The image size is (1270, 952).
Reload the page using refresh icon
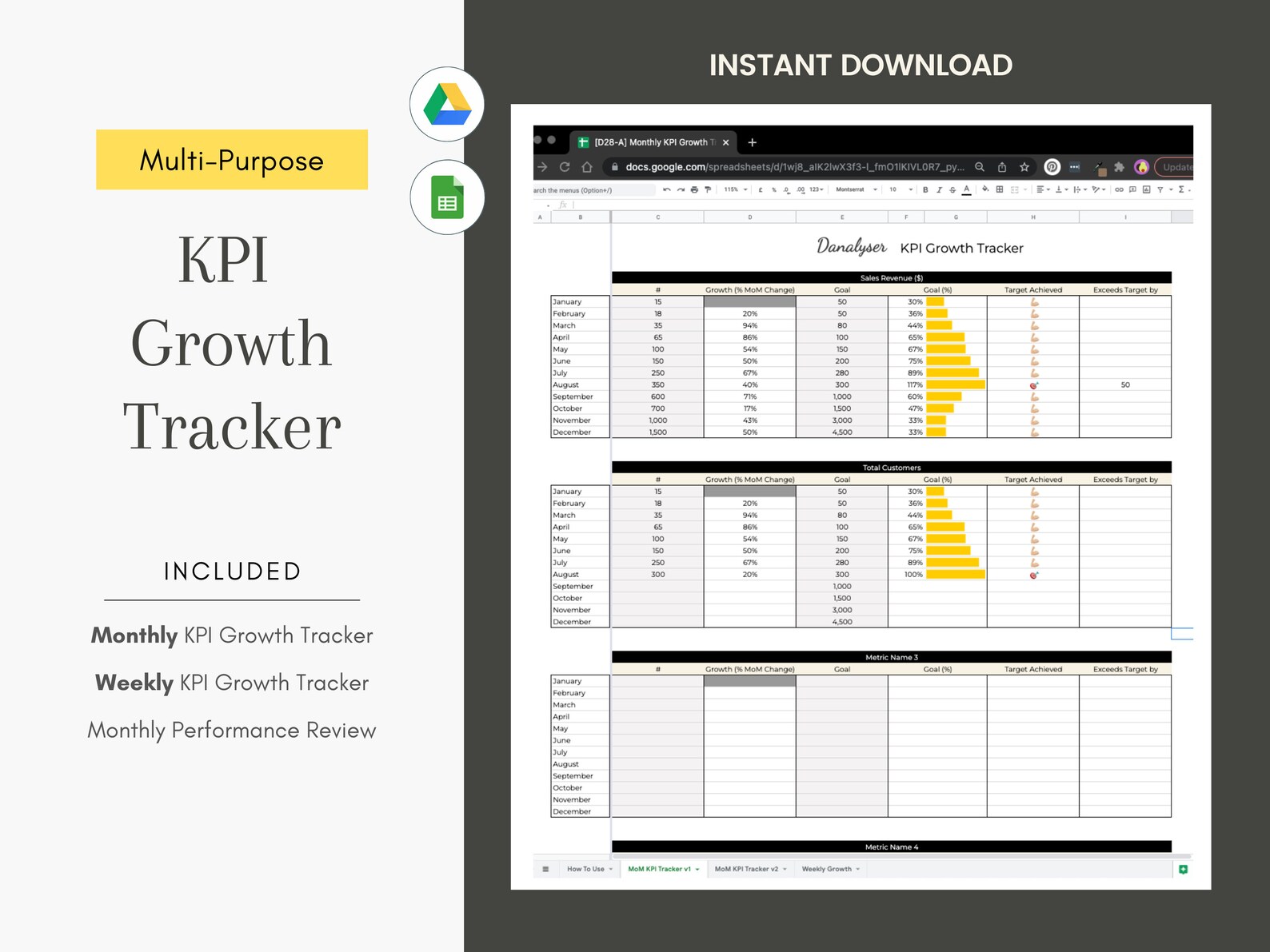(x=565, y=167)
